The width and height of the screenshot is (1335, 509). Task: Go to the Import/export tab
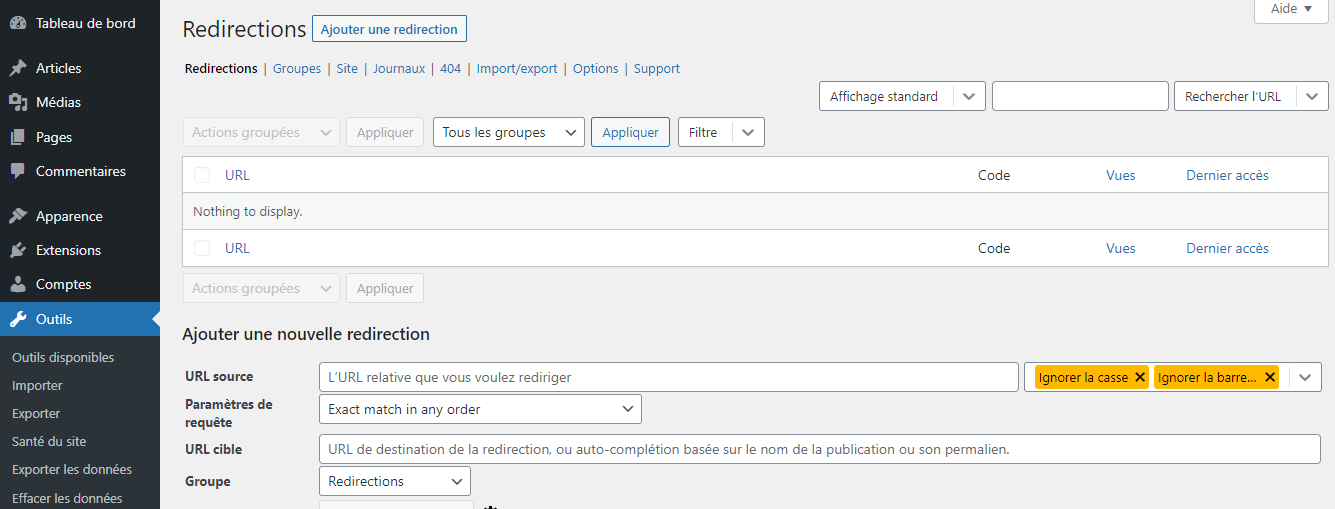(x=517, y=69)
